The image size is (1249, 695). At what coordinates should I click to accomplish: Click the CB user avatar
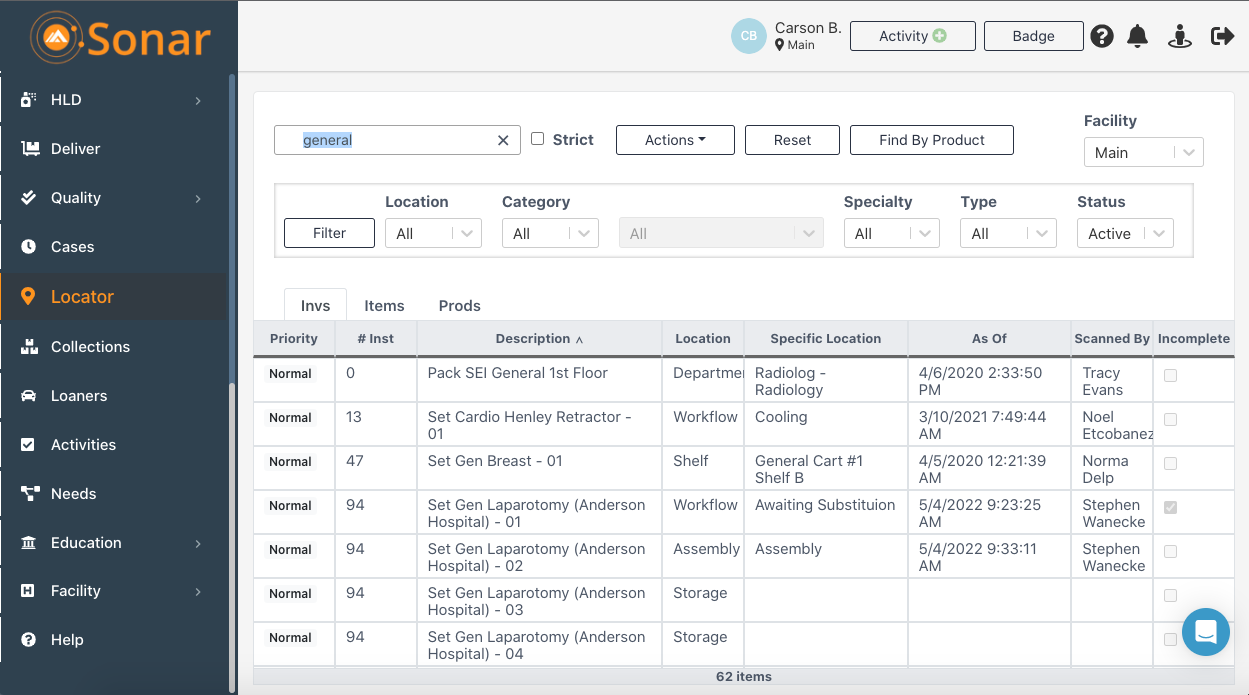coord(749,36)
